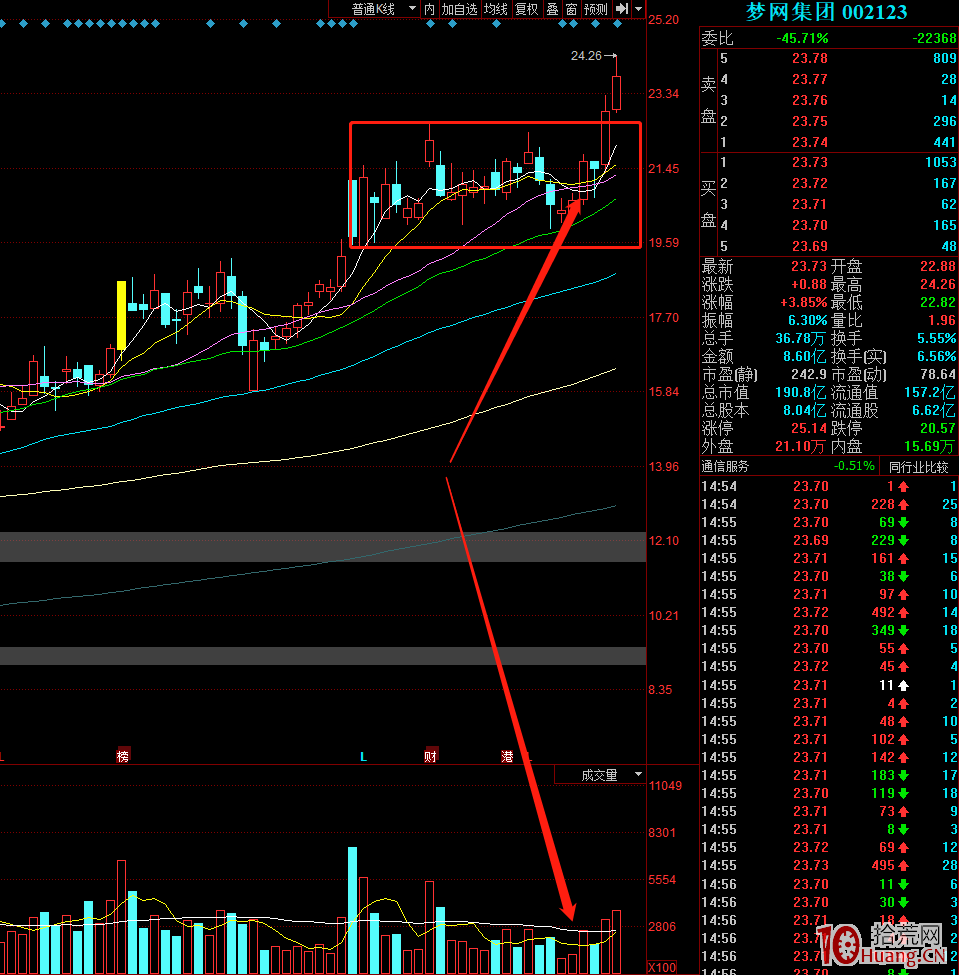Click the 涨幅 +3.85% value

tap(804, 303)
